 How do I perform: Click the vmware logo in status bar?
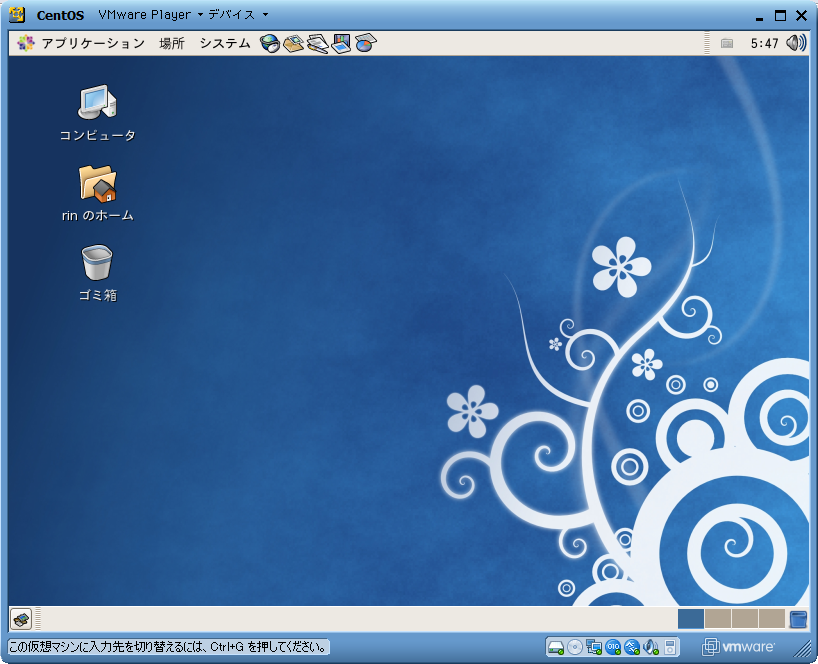pos(738,647)
